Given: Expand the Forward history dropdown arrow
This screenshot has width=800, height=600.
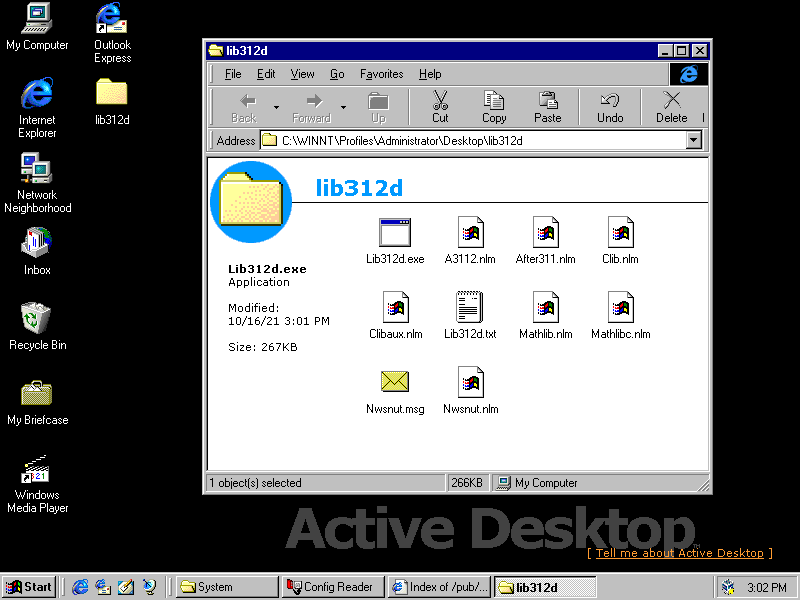Looking at the screenshot, I should [x=343, y=107].
